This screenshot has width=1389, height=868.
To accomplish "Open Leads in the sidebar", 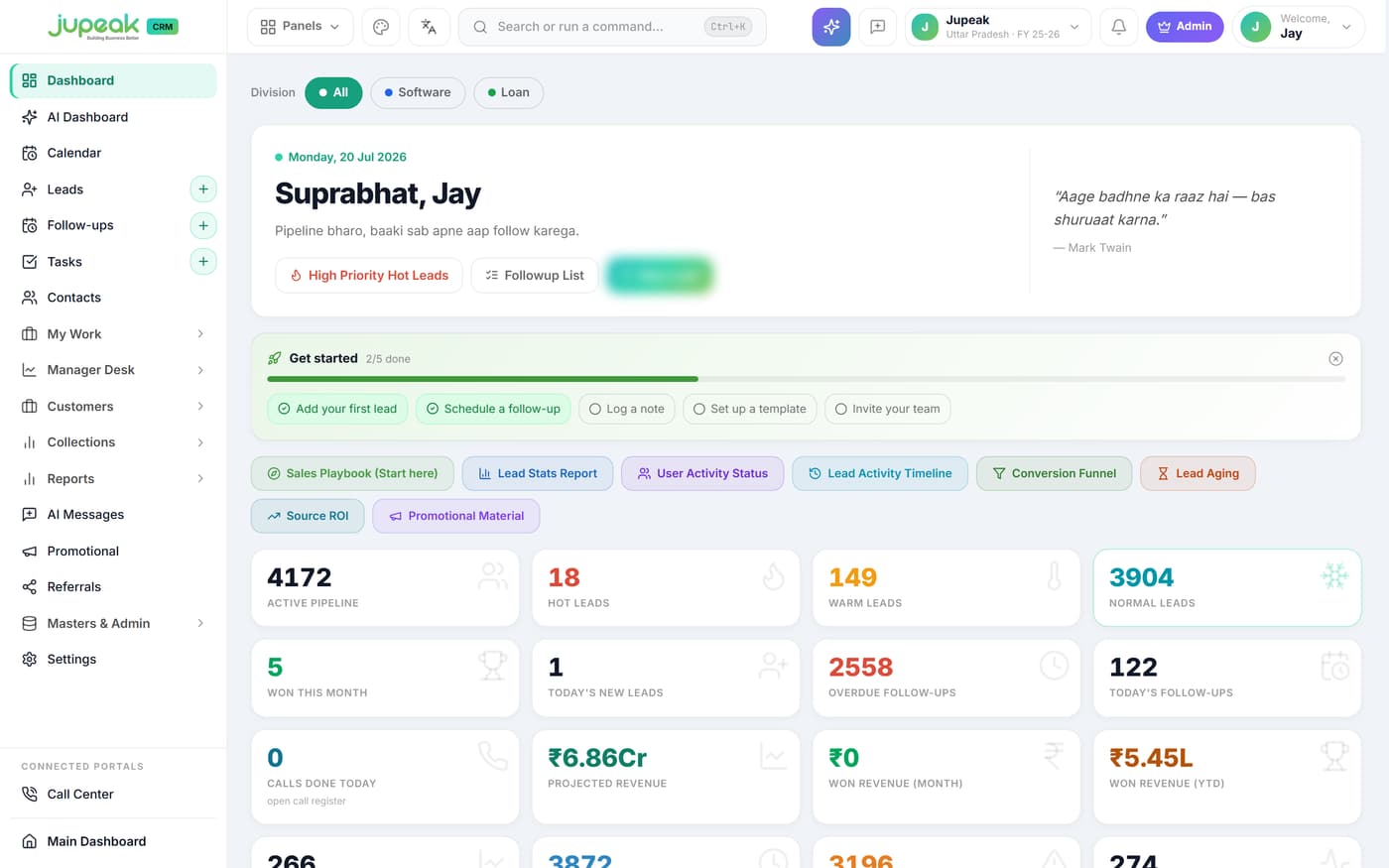I will [x=65, y=189].
